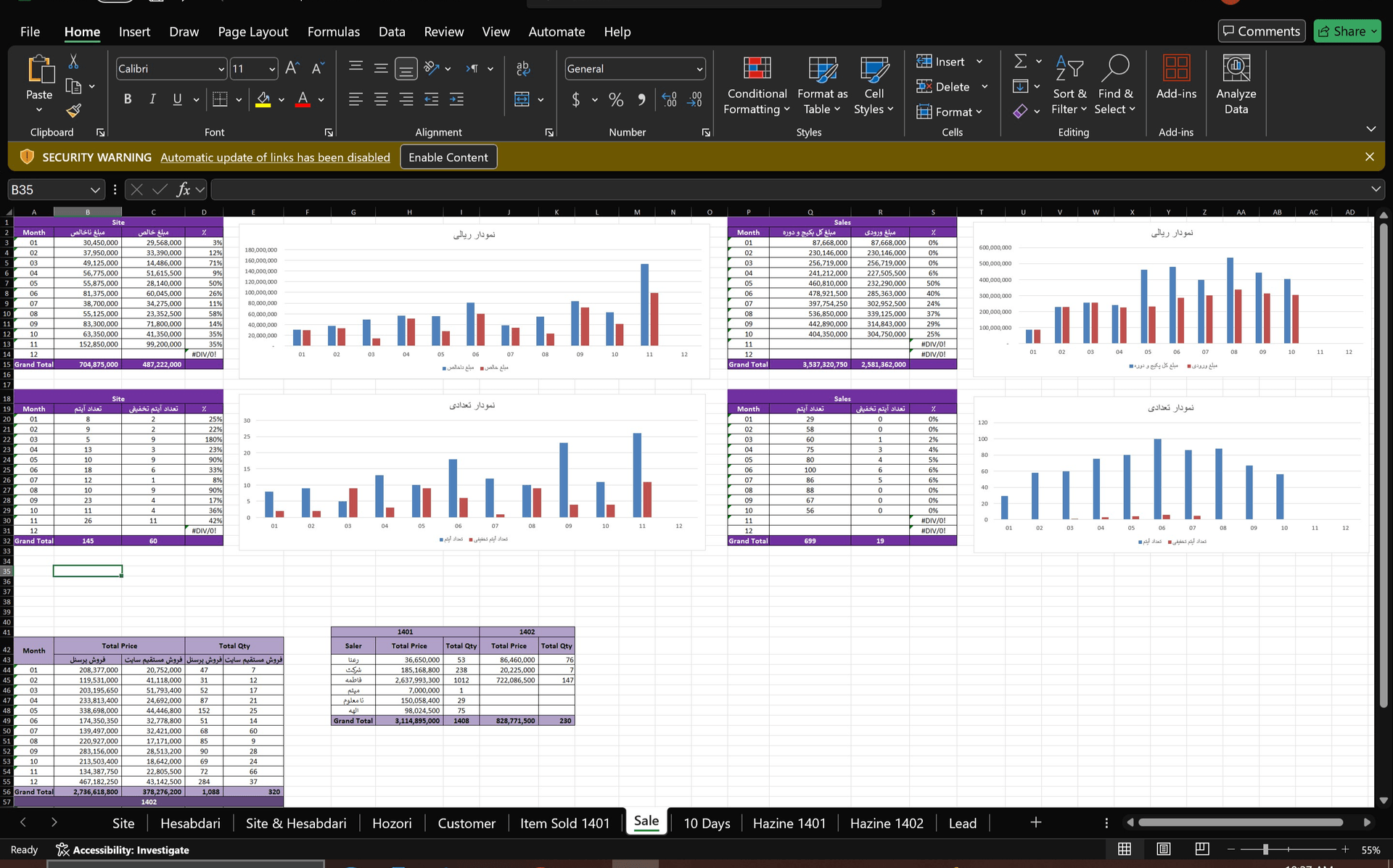Click the Enable Content button
Image resolution: width=1393 pixels, height=868 pixels.
click(448, 157)
